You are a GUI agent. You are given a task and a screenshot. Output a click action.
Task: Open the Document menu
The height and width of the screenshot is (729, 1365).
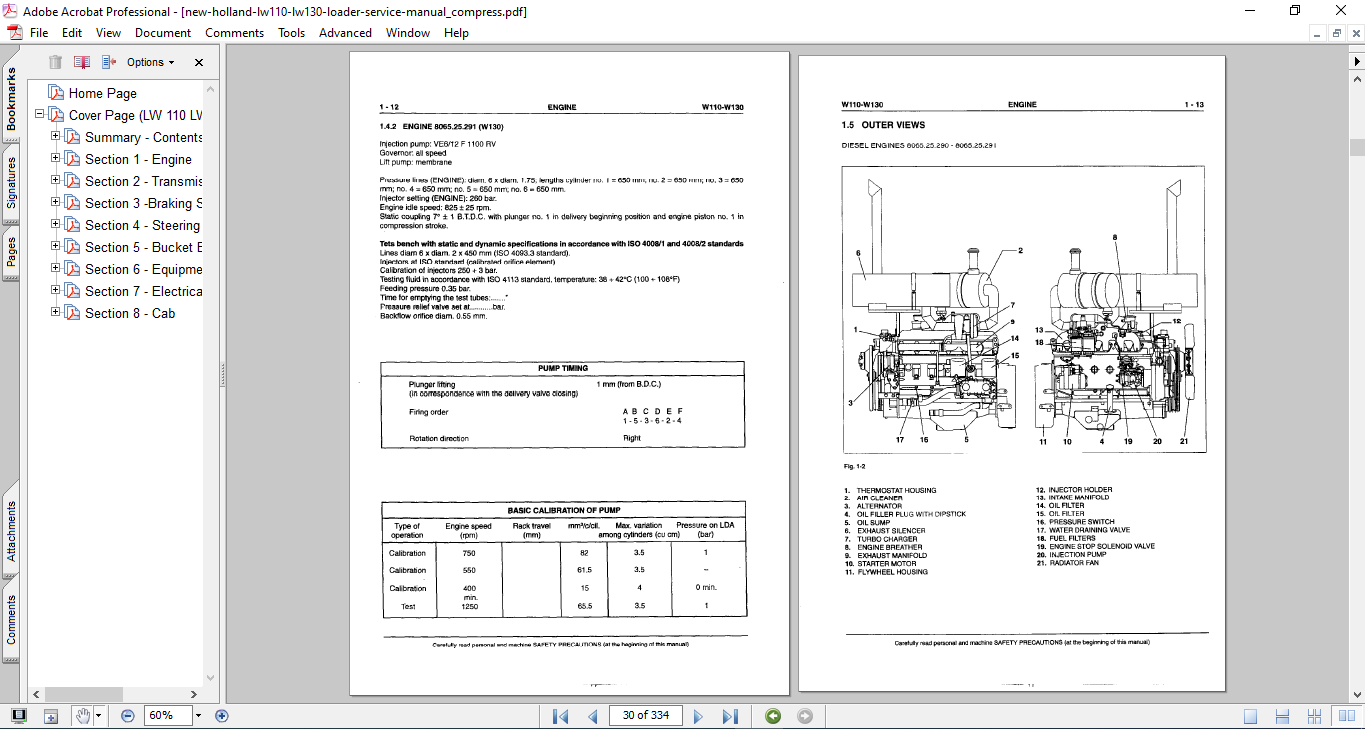point(163,33)
